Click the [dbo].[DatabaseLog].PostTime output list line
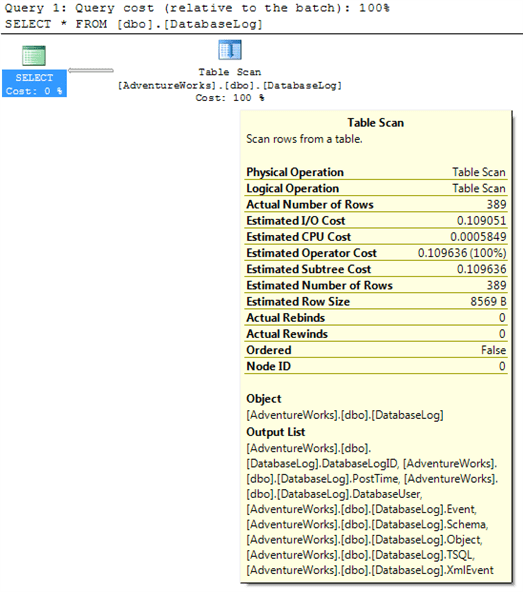Image resolution: width=523 pixels, height=592 pixels. point(372,479)
